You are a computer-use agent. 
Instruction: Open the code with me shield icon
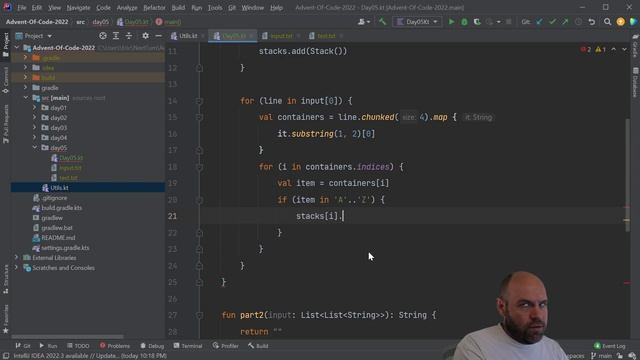(633, 22)
